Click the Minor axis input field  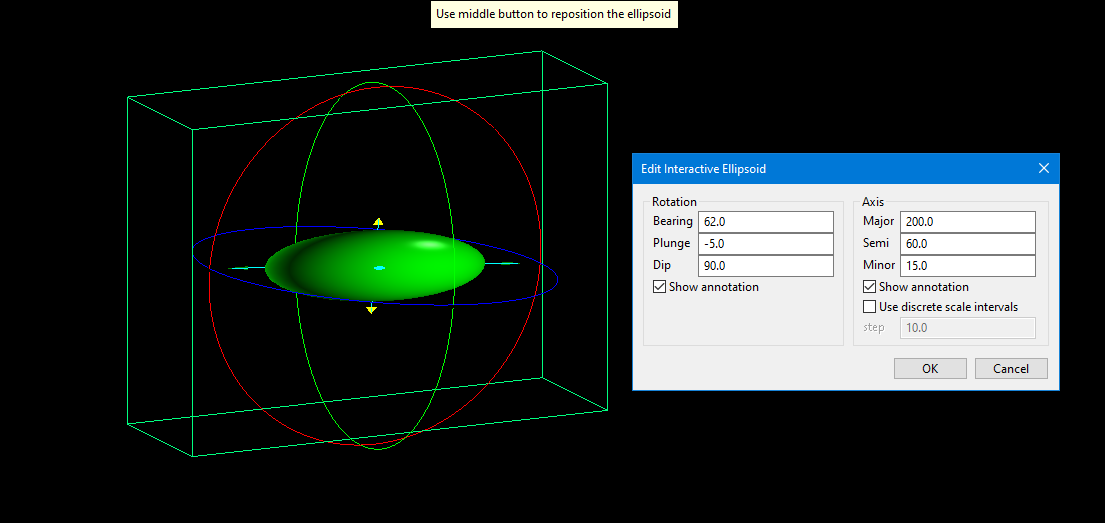[967, 266]
